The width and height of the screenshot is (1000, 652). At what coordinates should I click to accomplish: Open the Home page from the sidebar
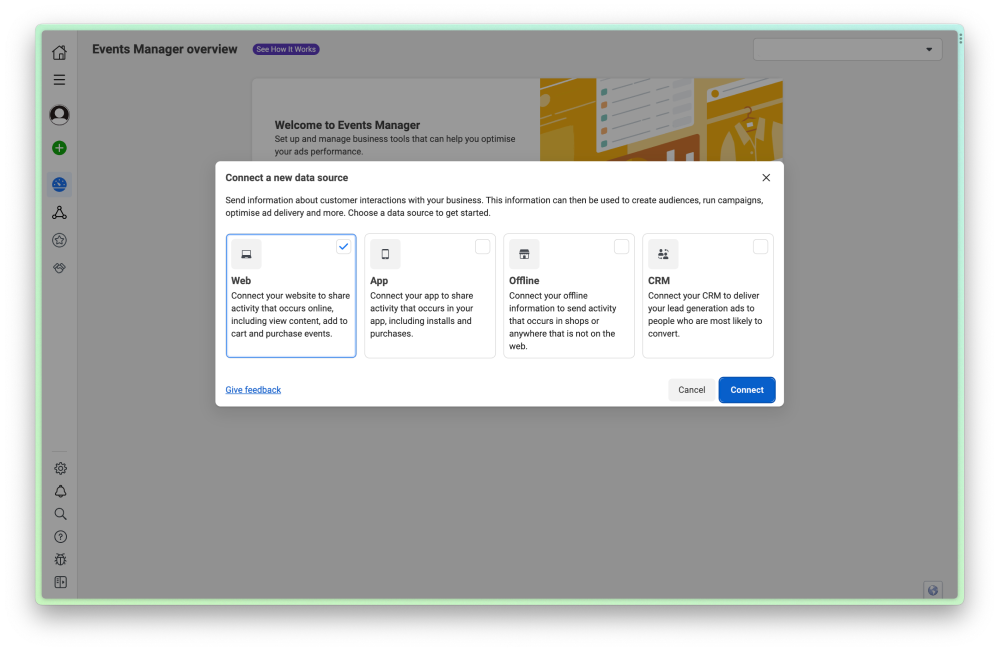(59, 52)
